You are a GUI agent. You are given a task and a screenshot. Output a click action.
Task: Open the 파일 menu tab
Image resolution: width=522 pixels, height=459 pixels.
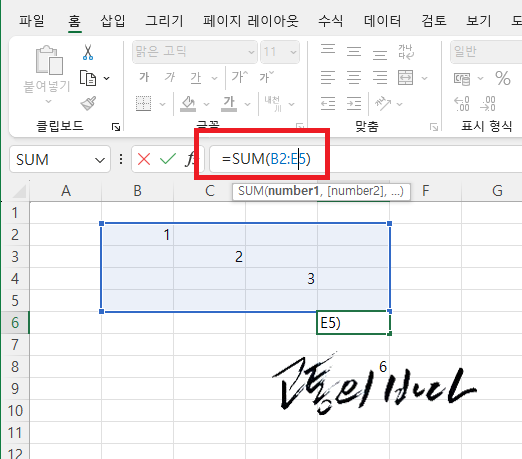point(31,21)
